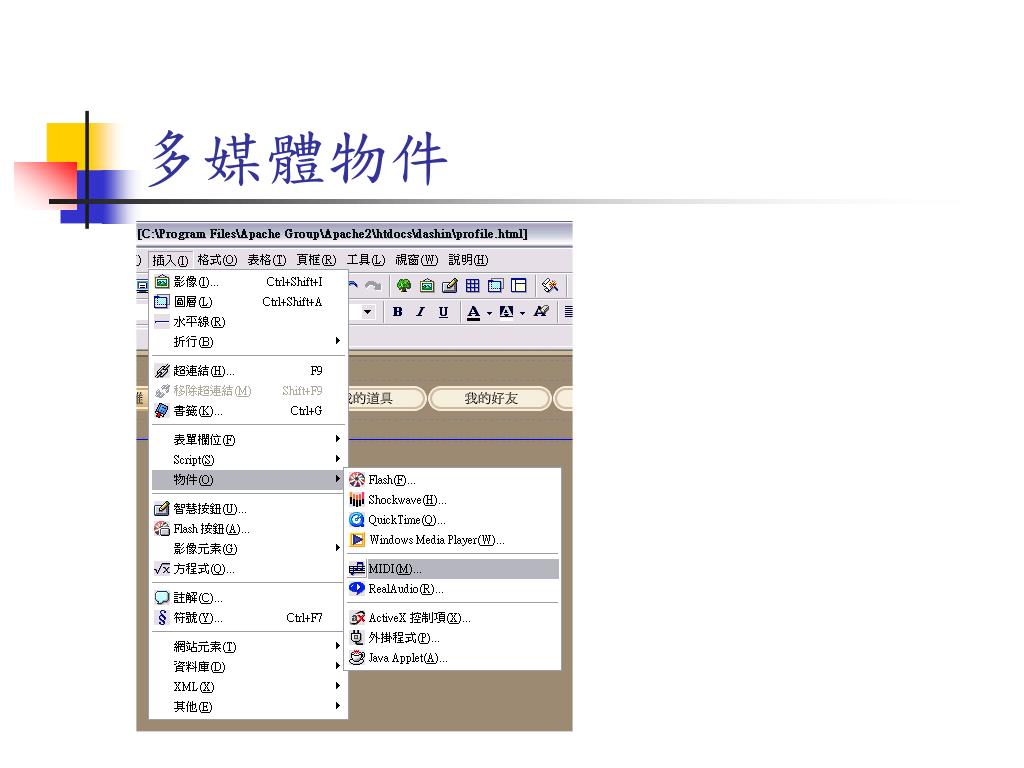The height and width of the screenshot is (768, 1024).
Task: Open the font color dropdown arrow
Action: [x=489, y=313]
